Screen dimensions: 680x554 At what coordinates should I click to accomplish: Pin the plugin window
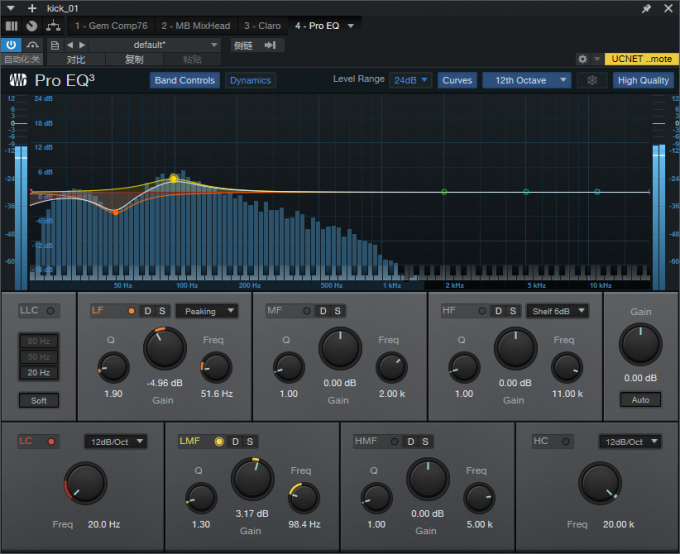(646, 8)
